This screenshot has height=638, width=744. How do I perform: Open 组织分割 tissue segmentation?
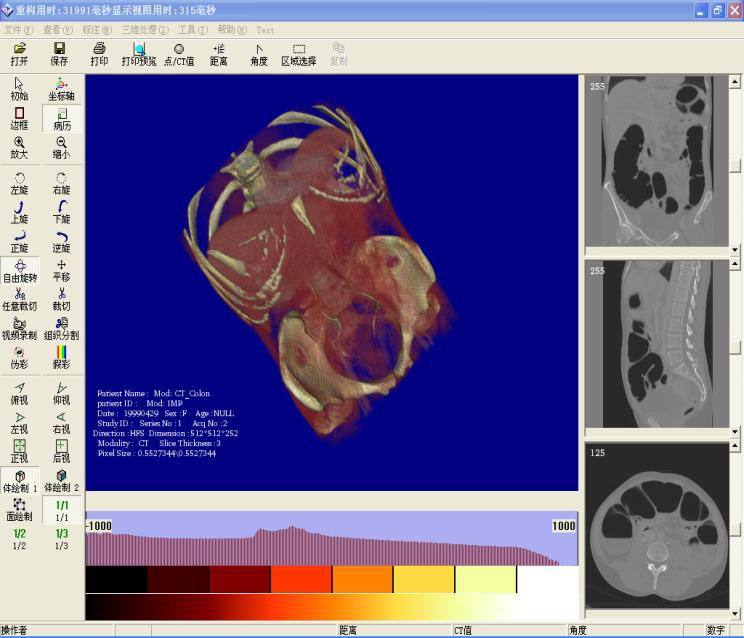(61, 329)
